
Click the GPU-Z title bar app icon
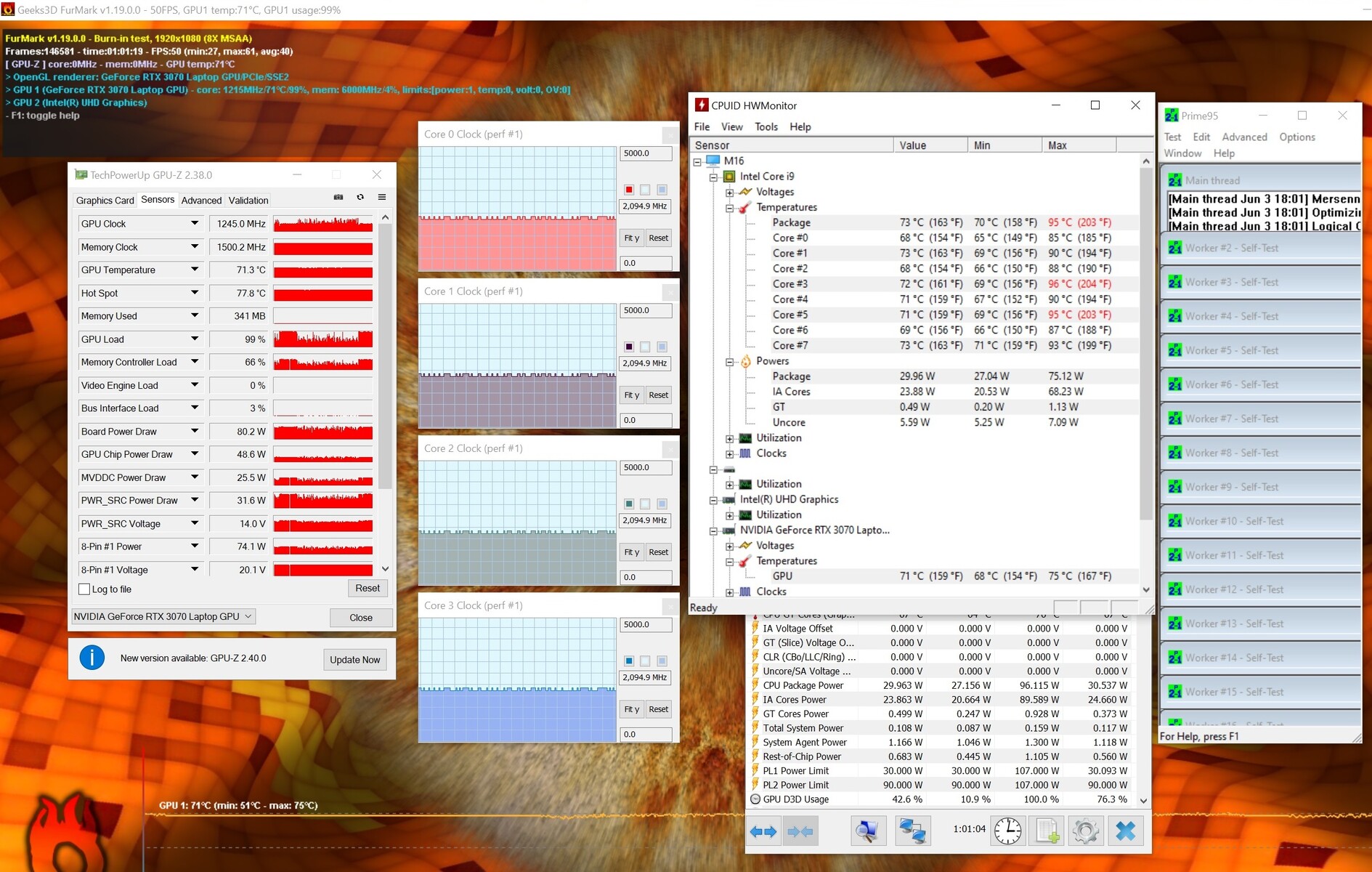81,175
